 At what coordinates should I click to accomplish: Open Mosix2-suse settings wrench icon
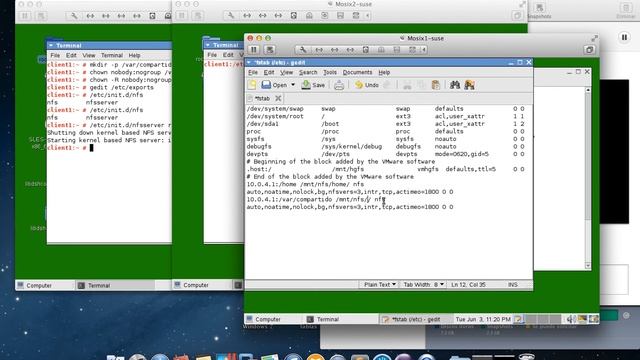[x=231, y=16]
